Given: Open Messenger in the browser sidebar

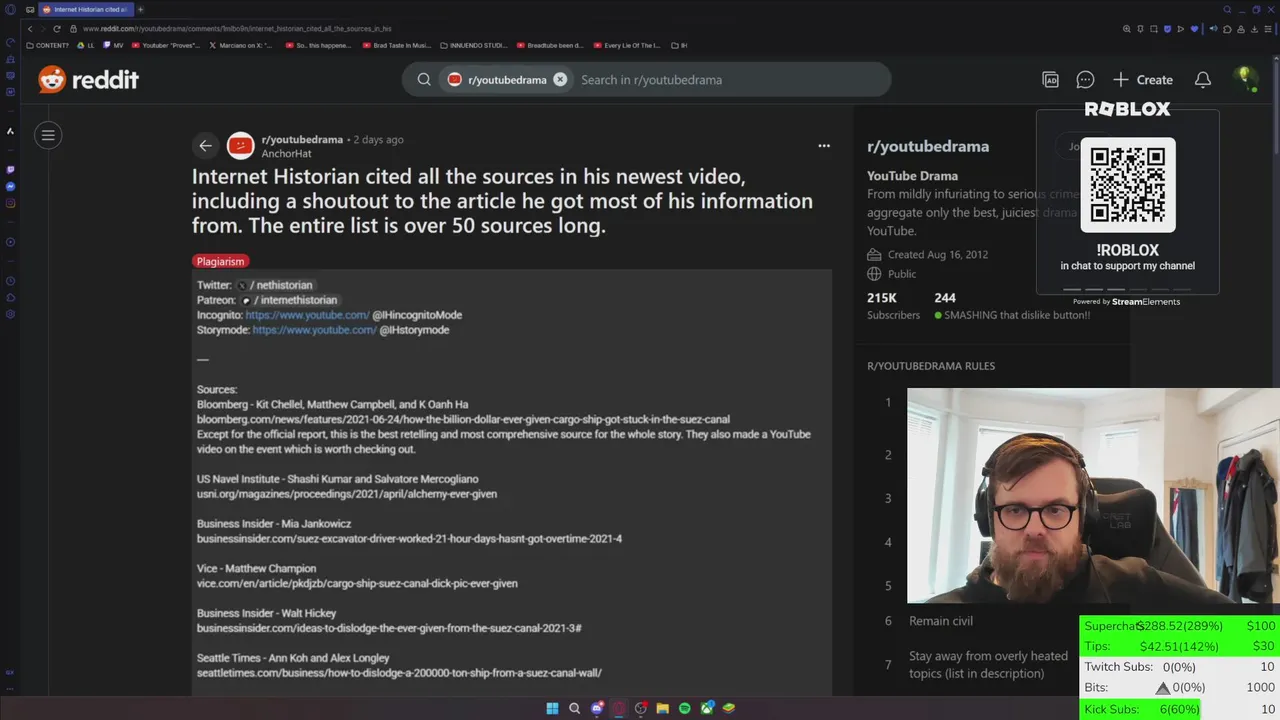Looking at the screenshot, I should (x=10, y=186).
